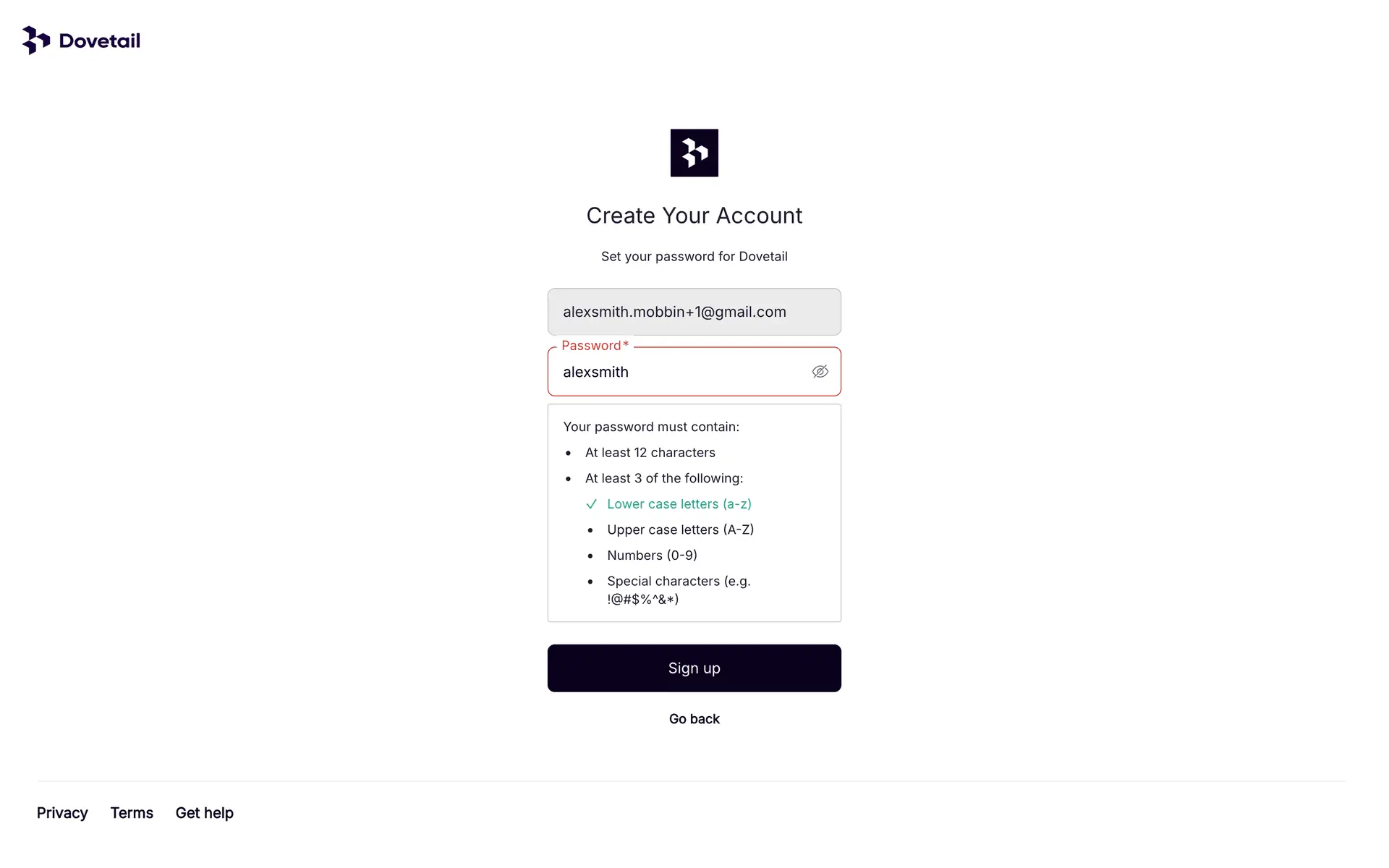Click the red Password field label
This screenshot has width=1389, height=868.
coord(595,346)
